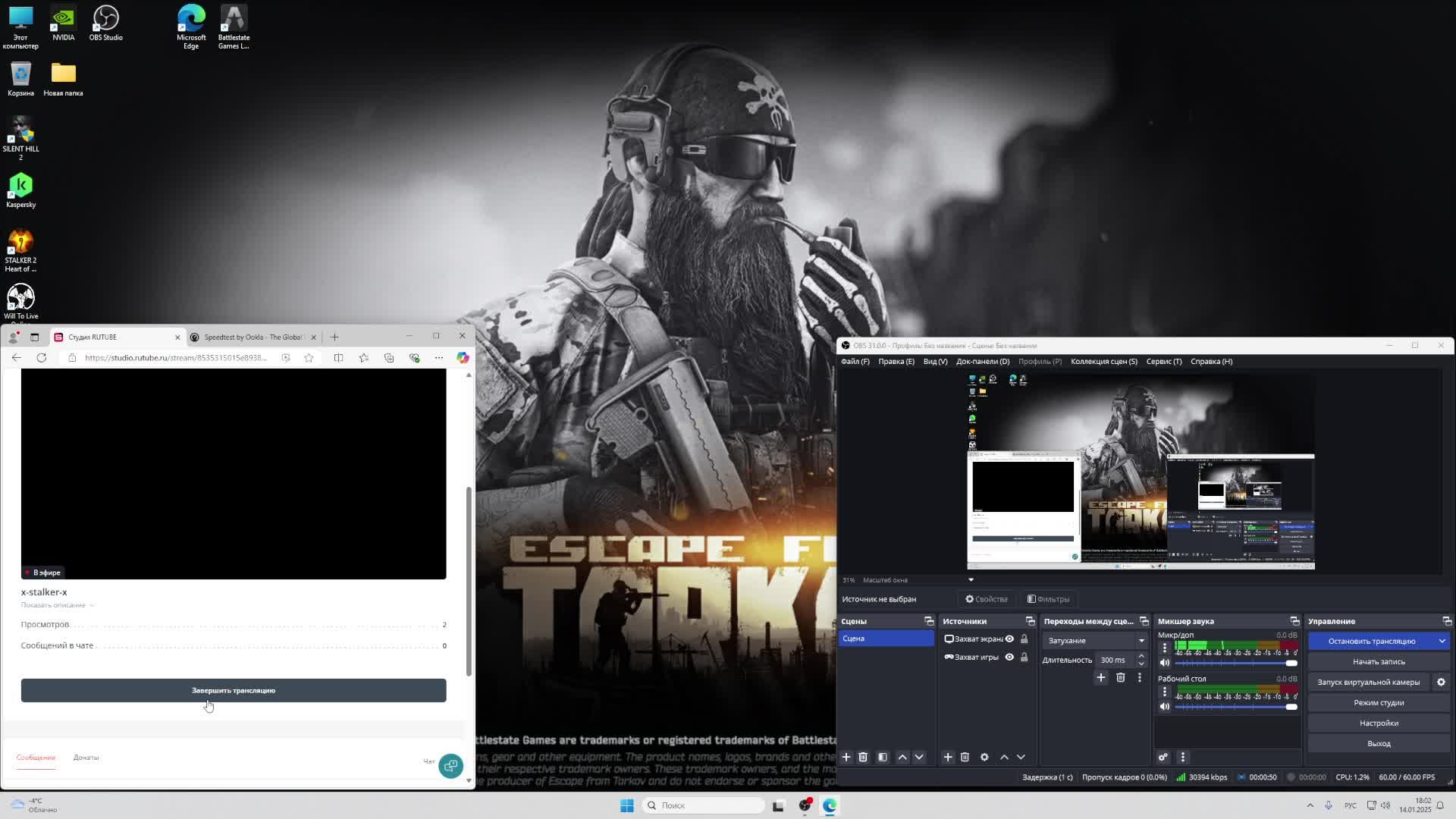The height and width of the screenshot is (819, 1456).
Task: Move source down in Sources panel
Action: coord(1021,757)
